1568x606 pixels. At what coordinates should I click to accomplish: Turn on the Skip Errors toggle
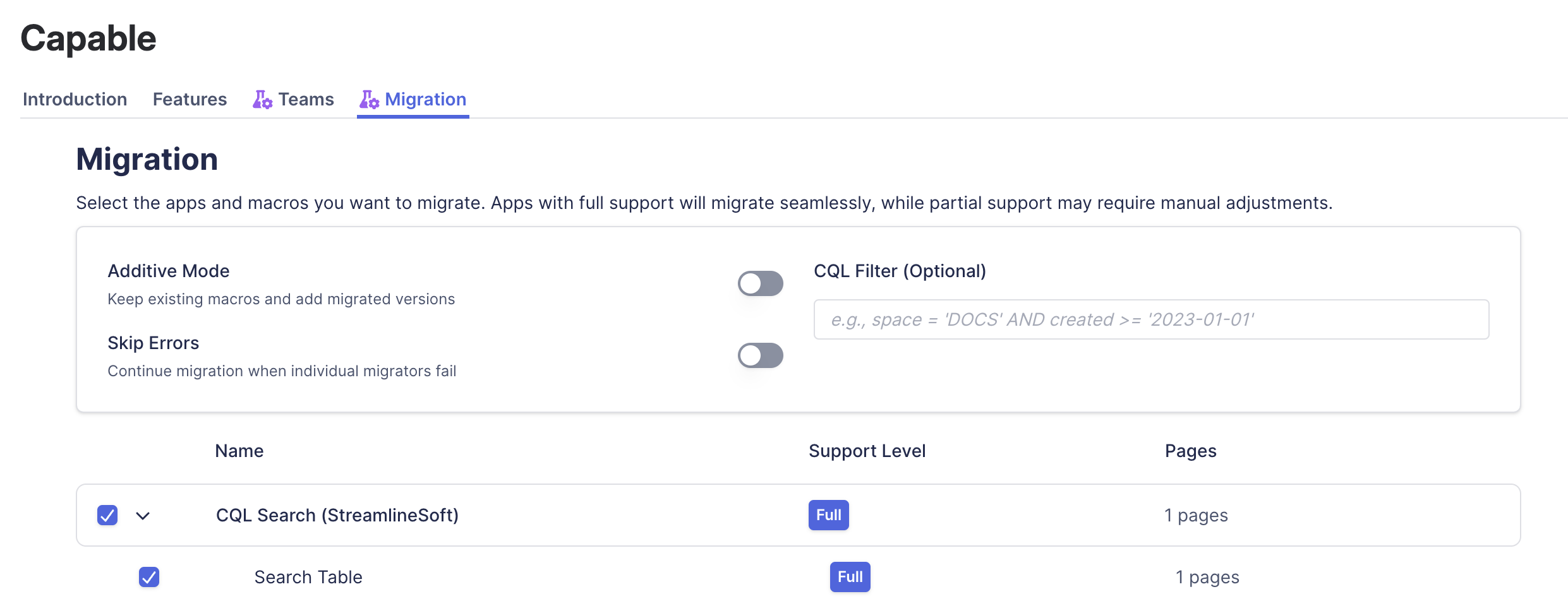tap(760, 355)
